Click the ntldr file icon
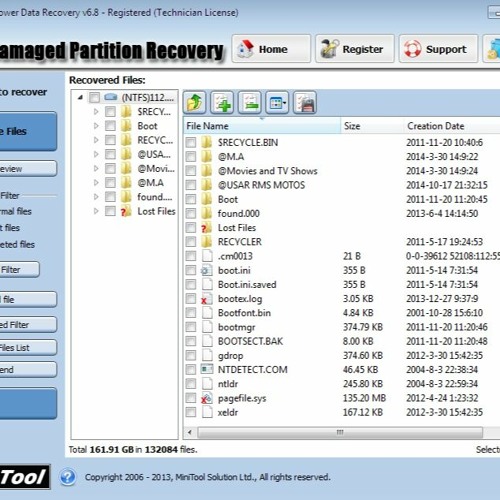500x500 pixels. click(x=207, y=384)
